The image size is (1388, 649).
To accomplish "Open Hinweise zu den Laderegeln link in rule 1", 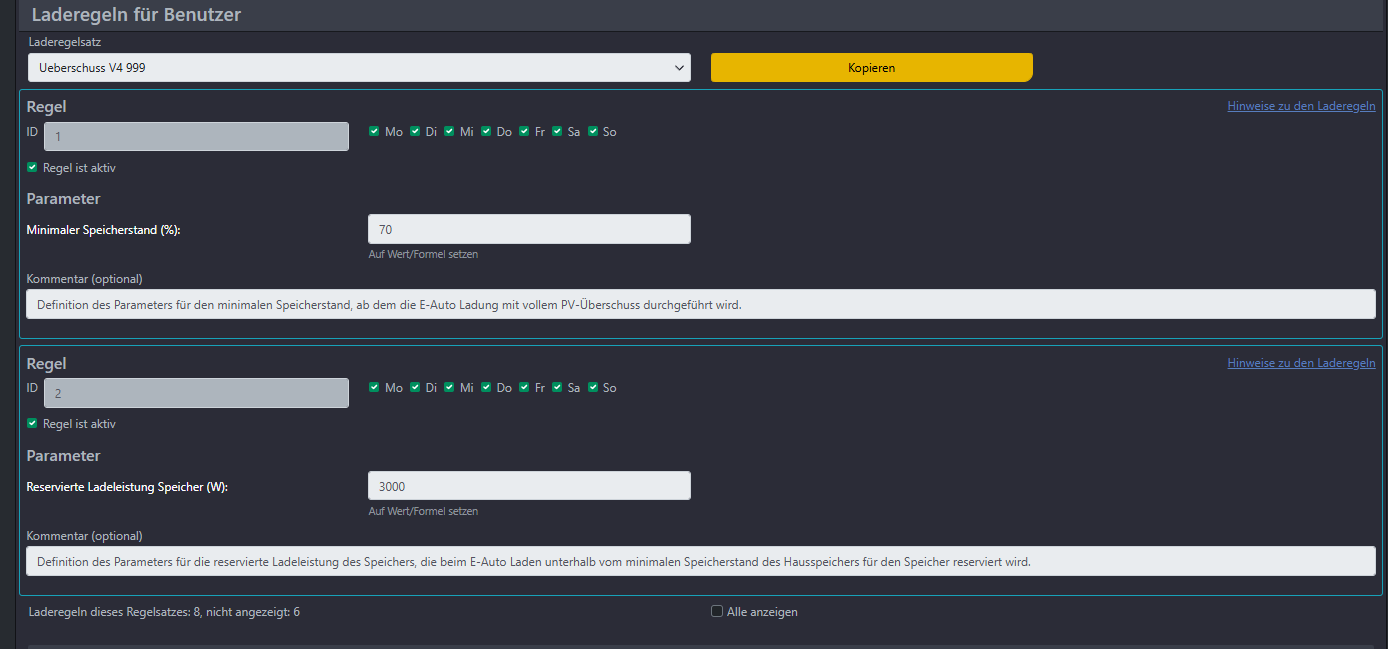I will coord(1301,106).
